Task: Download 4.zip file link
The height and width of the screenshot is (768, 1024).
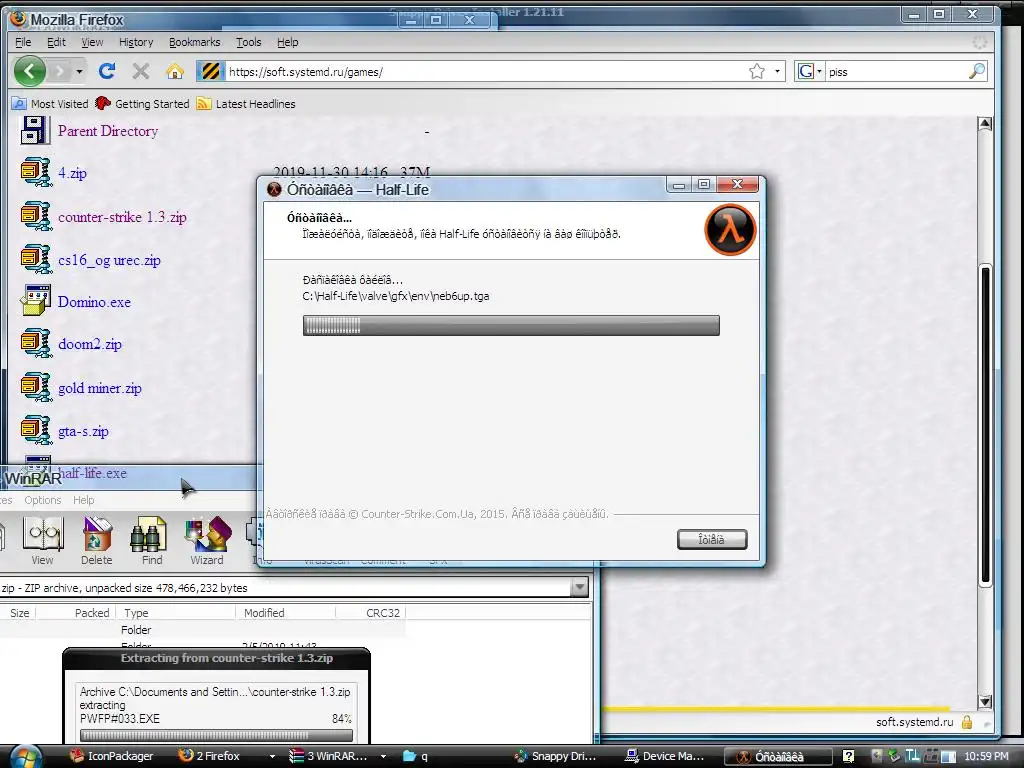Action: 72,173
